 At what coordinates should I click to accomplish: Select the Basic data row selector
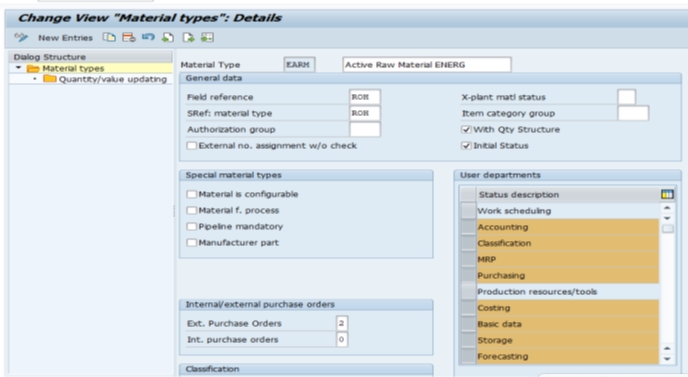click(468, 324)
